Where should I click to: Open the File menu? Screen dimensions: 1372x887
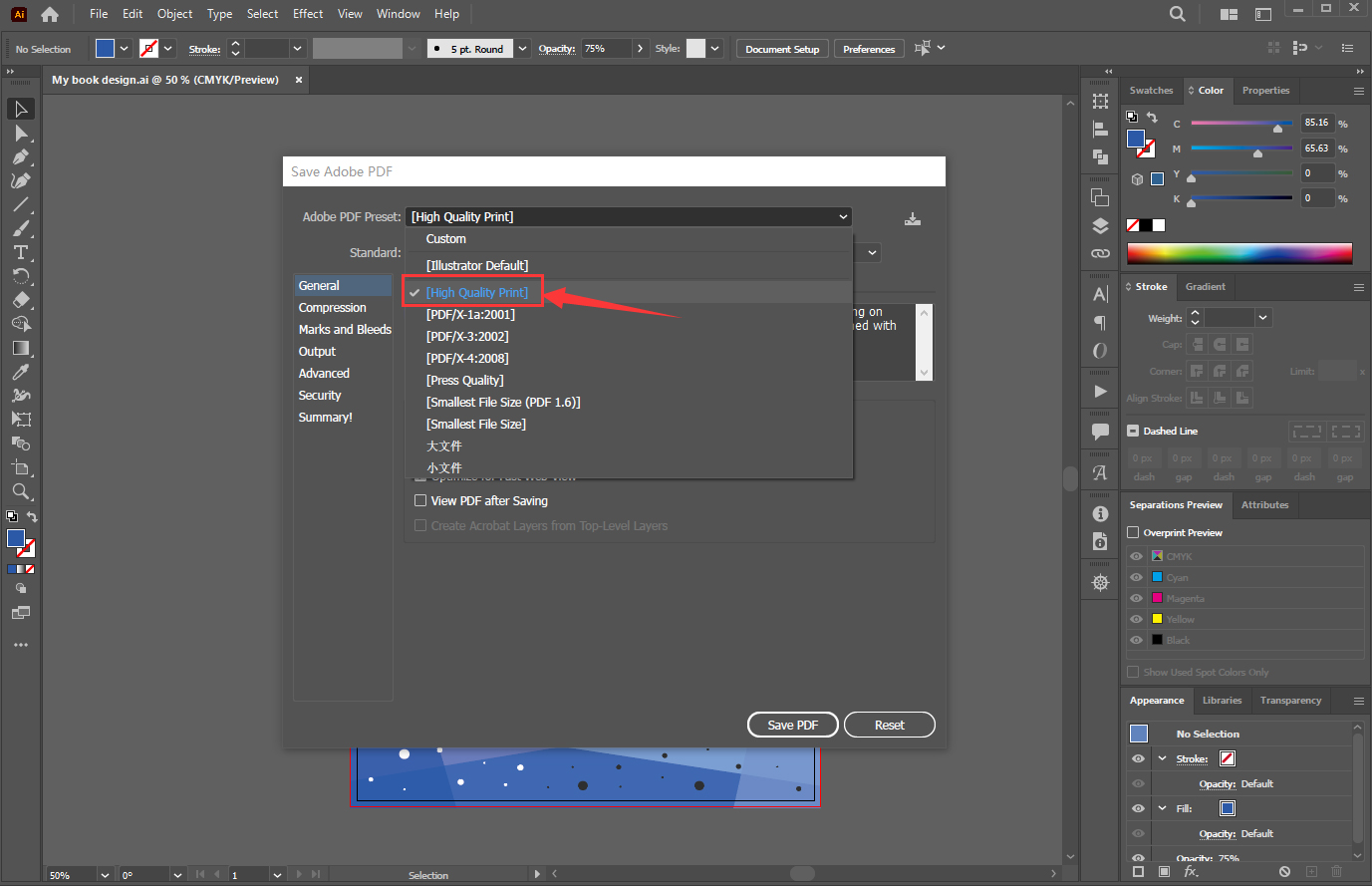tap(99, 14)
